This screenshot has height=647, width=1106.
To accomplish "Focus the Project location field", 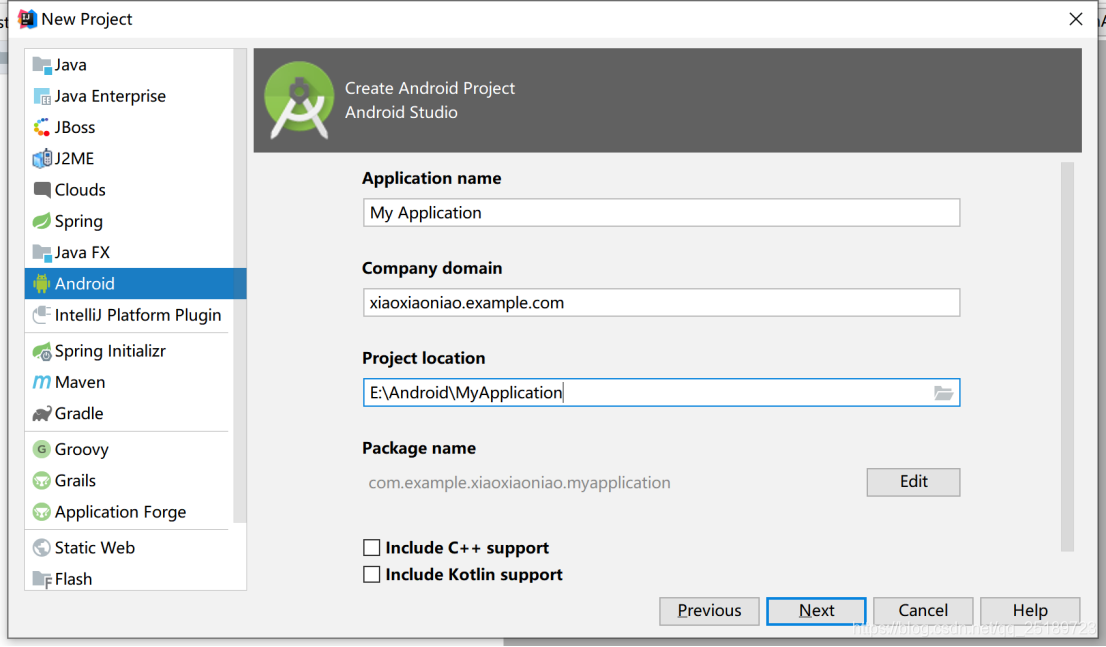I will (661, 392).
